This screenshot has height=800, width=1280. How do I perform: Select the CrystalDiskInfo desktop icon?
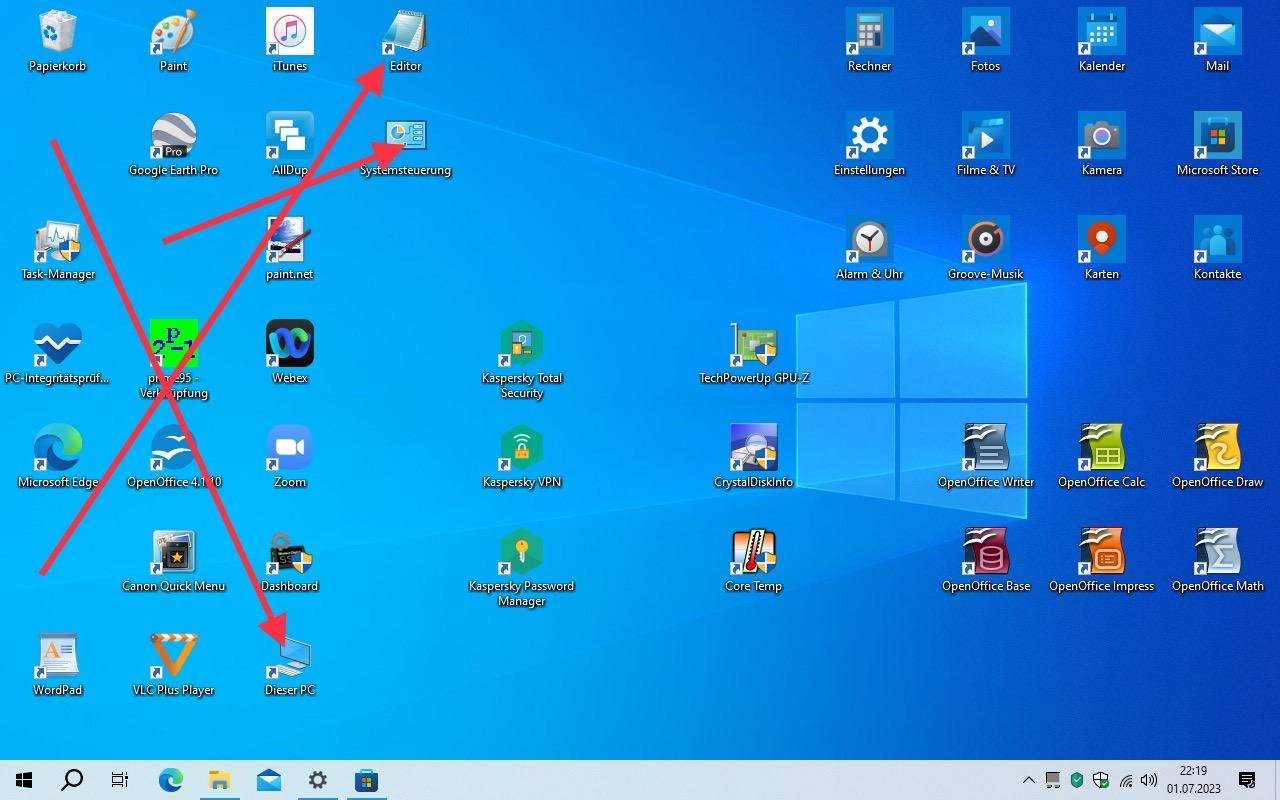(753, 449)
